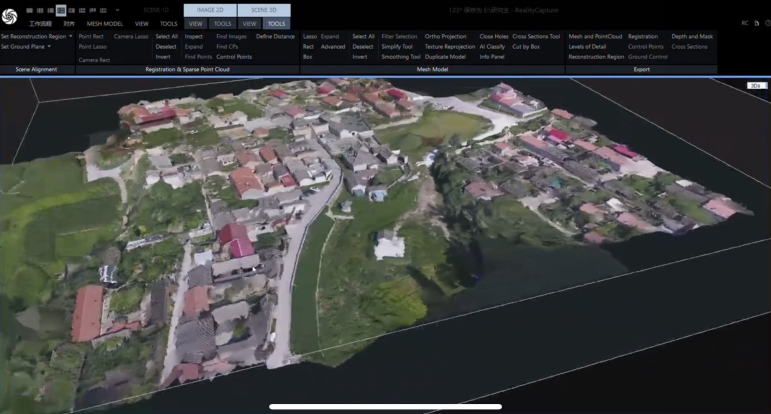The width and height of the screenshot is (771, 414).
Task: Click the Define Distance tool
Action: pos(275,36)
